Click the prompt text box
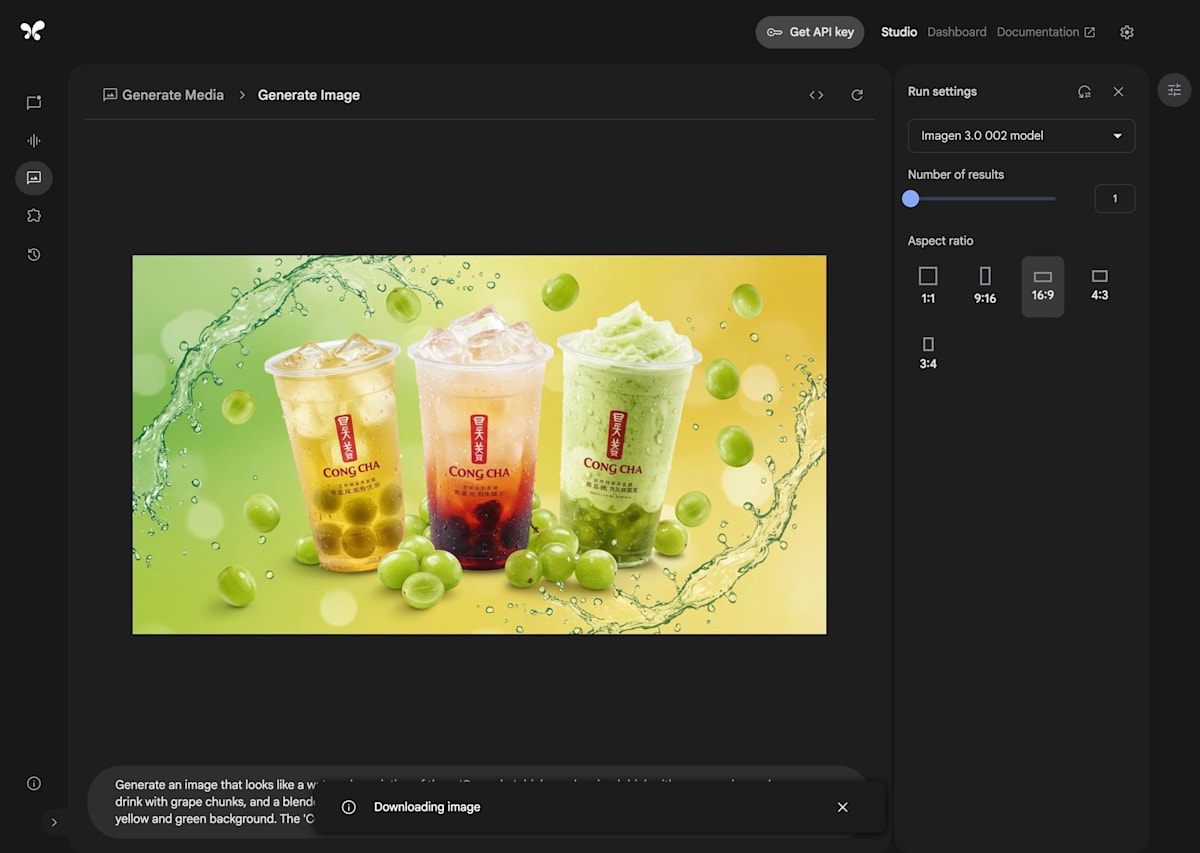The height and width of the screenshot is (853, 1200). [477, 801]
